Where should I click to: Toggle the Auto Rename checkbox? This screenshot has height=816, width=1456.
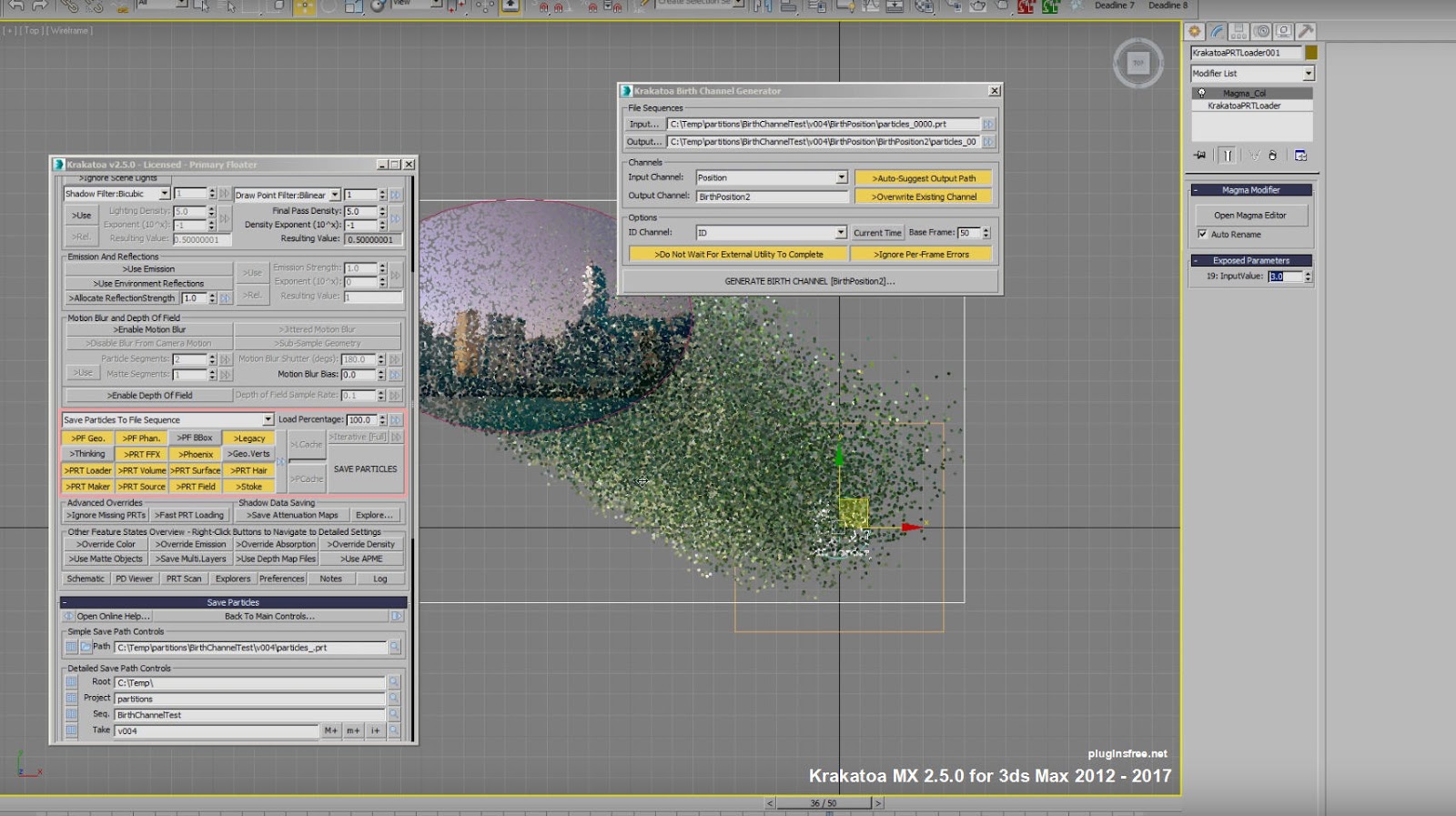(x=1202, y=235)
